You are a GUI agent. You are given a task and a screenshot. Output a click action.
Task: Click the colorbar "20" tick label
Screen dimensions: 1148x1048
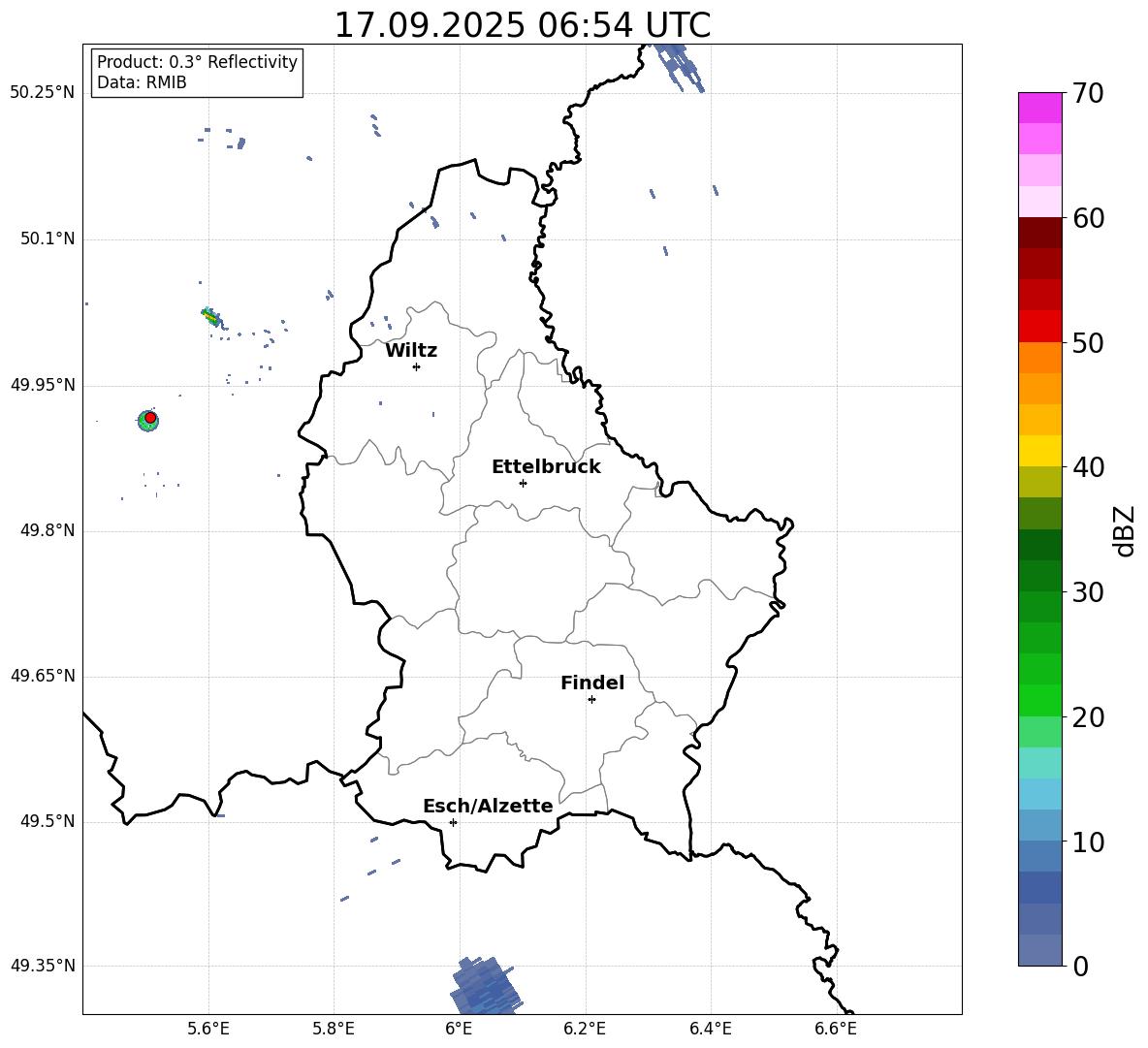click(1088, 717)
